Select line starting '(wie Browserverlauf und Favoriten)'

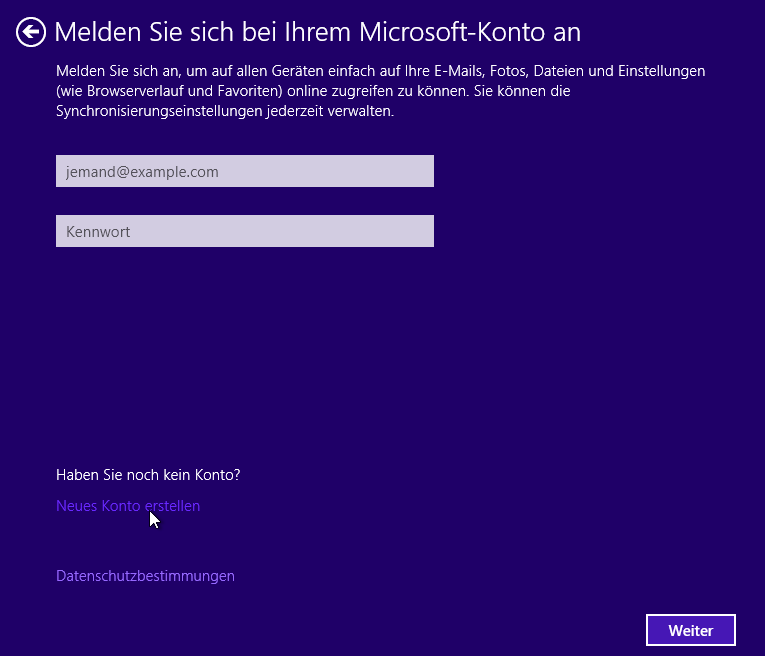[313, 91]
